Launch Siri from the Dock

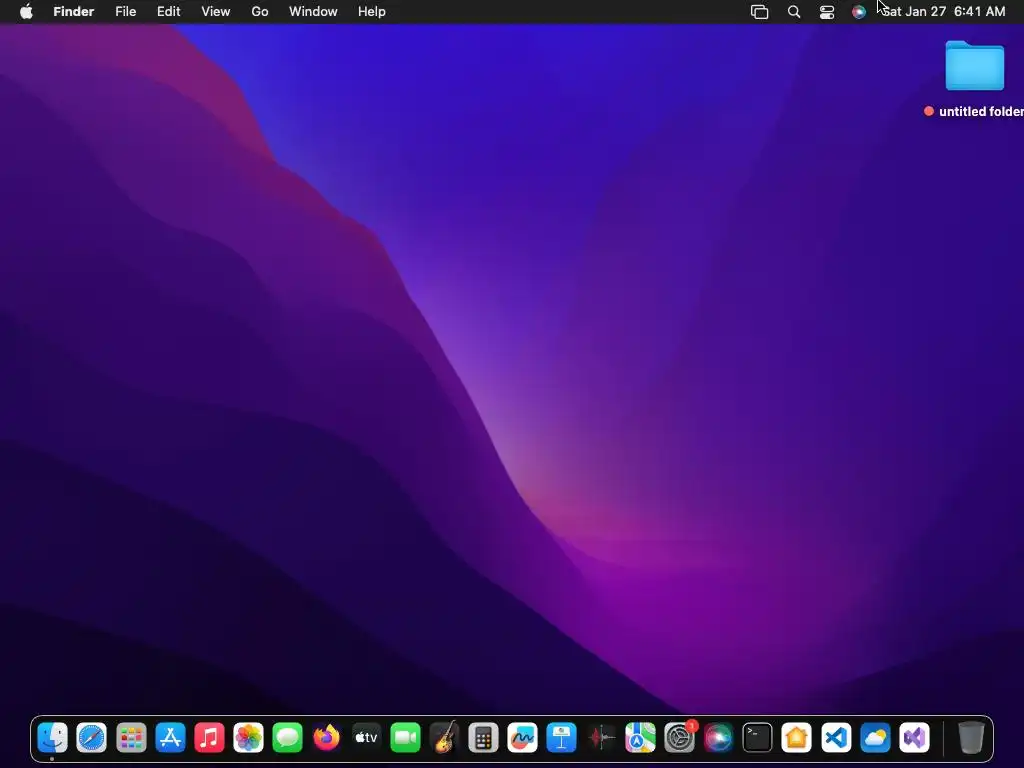(x=718, y=738)
